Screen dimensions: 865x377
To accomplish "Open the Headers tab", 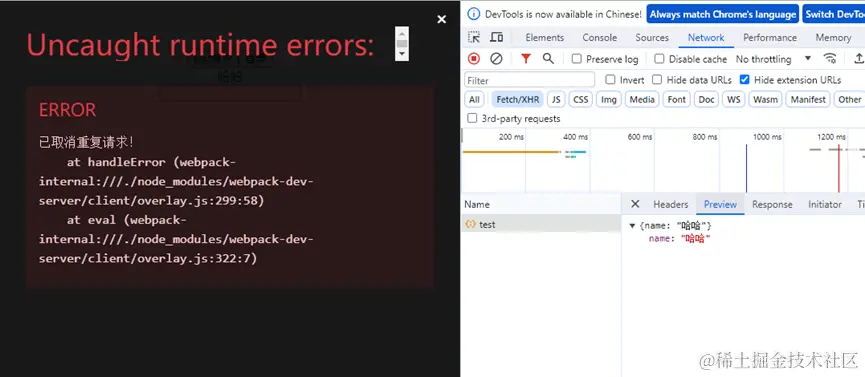I will pyautogui.click(x=671, y=204).
